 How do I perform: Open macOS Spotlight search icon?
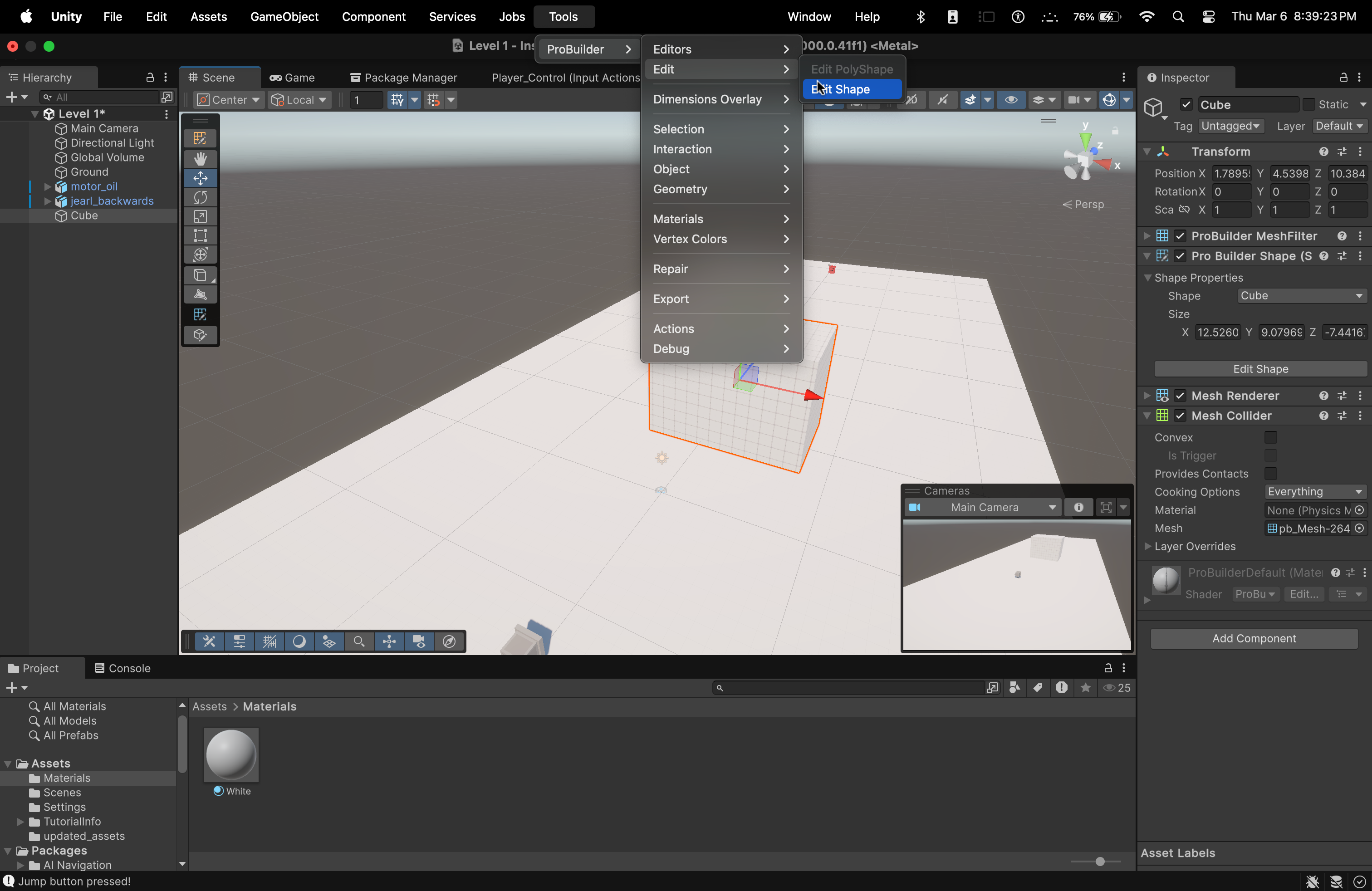pyautogui.click(x=1178, y=17)
